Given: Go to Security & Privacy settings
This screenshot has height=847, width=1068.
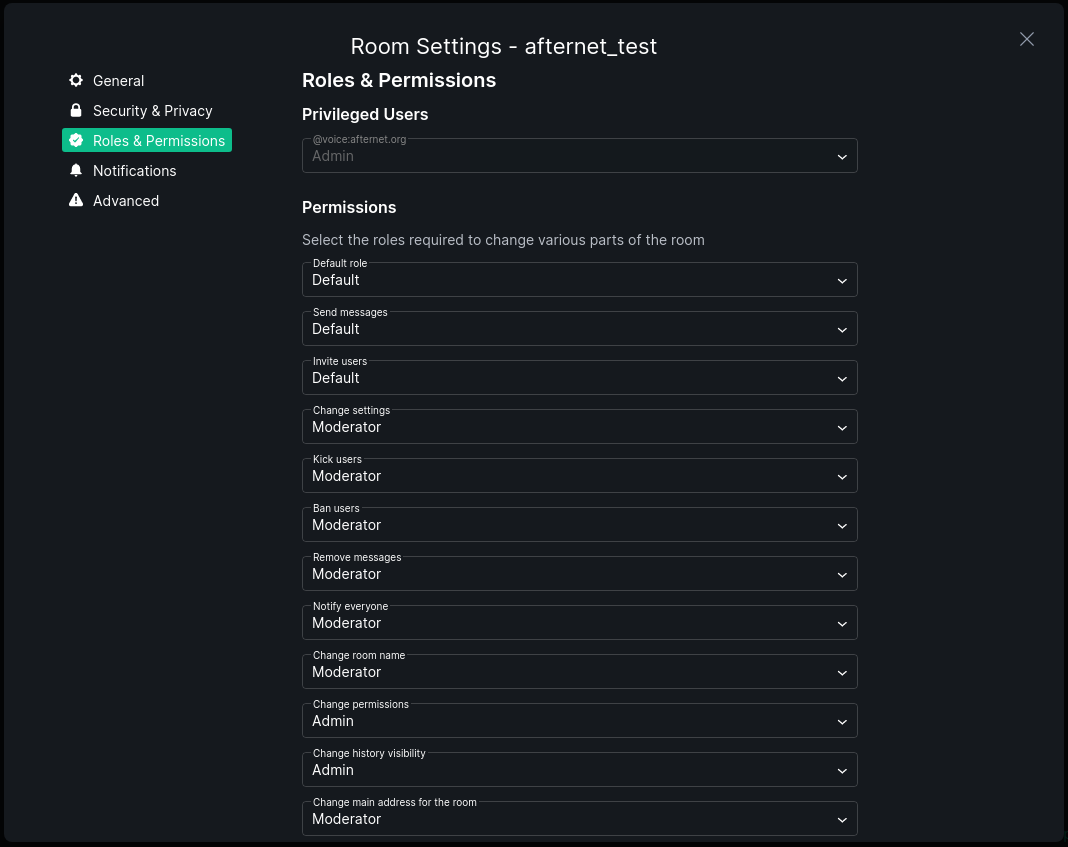Looking at the screenshot, I should coord(152,111).
